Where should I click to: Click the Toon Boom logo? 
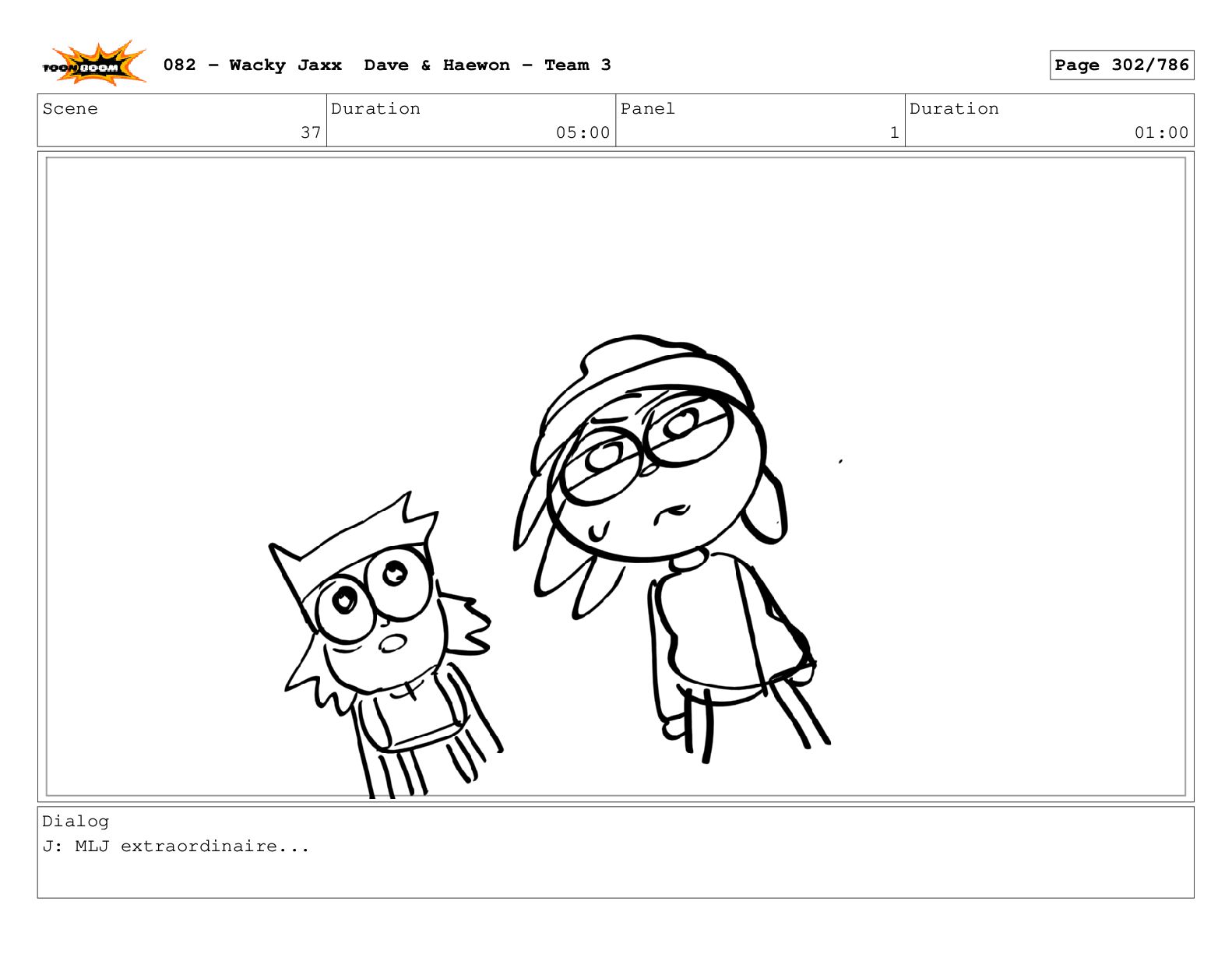click(x=94, y=64)
